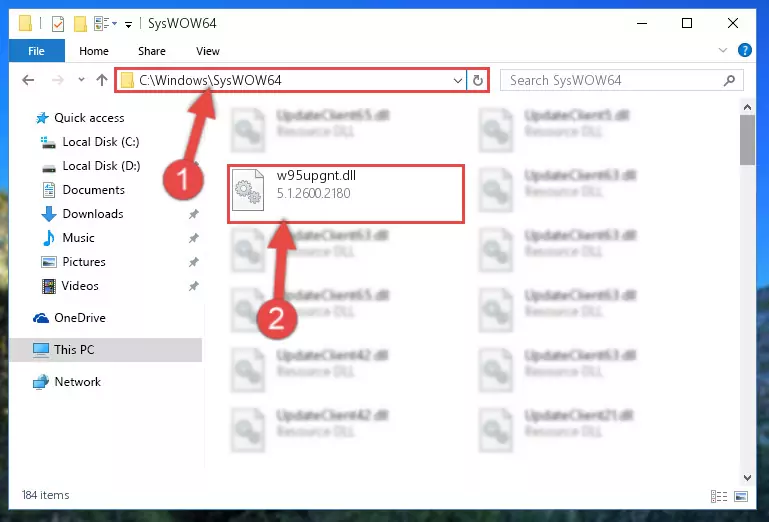Image resolution: width=769 pixels, height=522 pixels.
Task: Click the Quick access star icon
Action: 42,118
